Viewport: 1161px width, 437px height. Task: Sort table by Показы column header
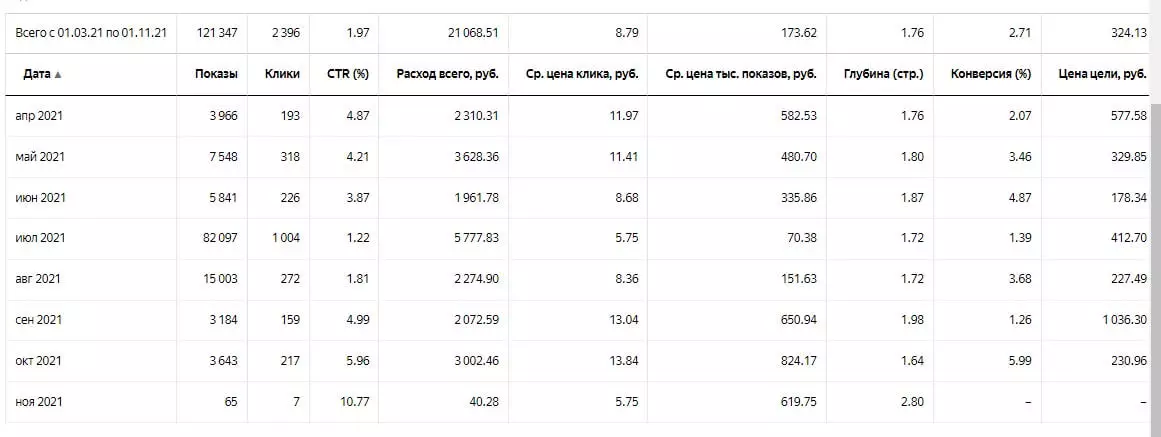[x=217, y=74]
